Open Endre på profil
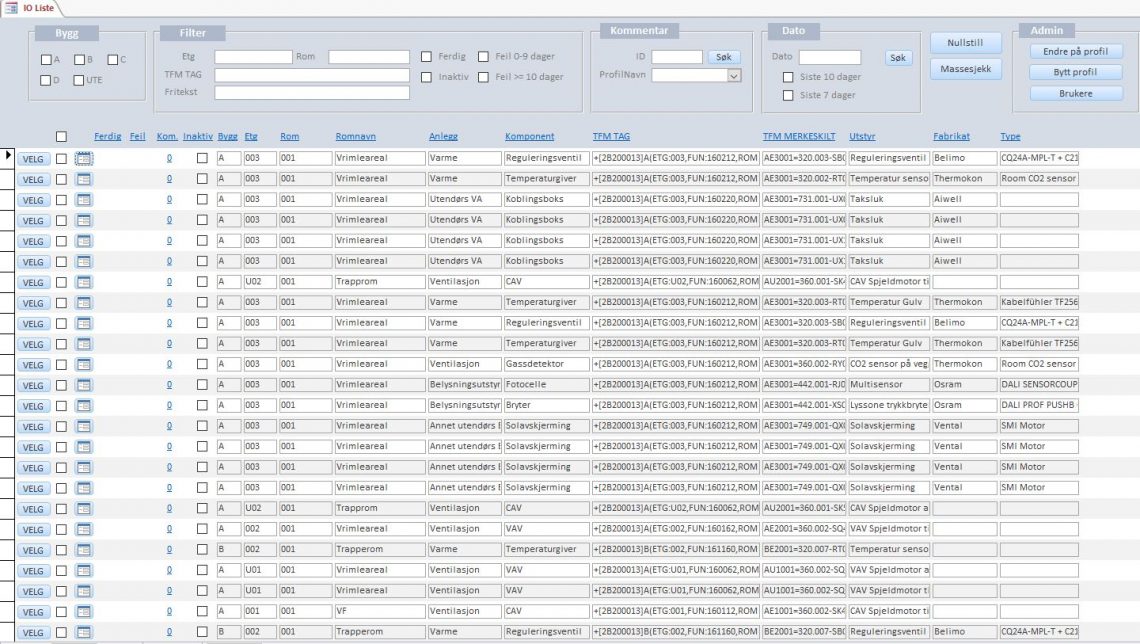This screenshot has height=644, width=1140. 1075,52
